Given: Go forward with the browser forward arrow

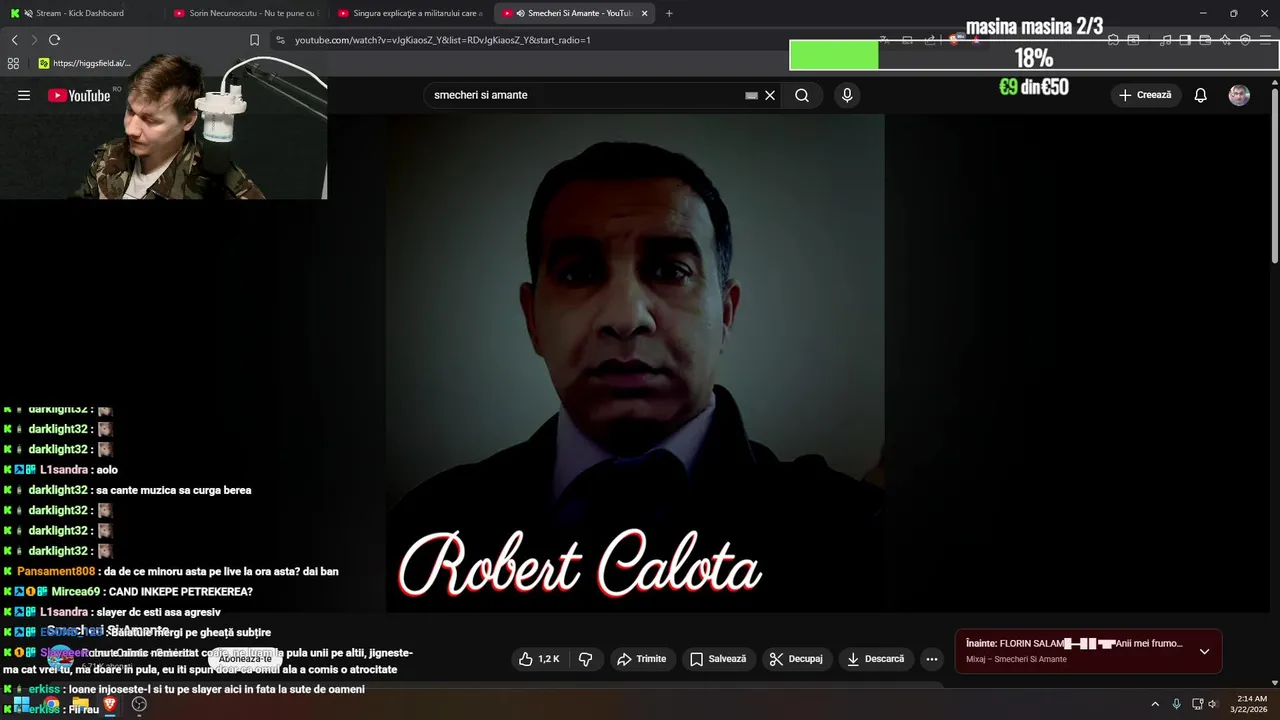Looking at the screenshot, I should (34, 40).
